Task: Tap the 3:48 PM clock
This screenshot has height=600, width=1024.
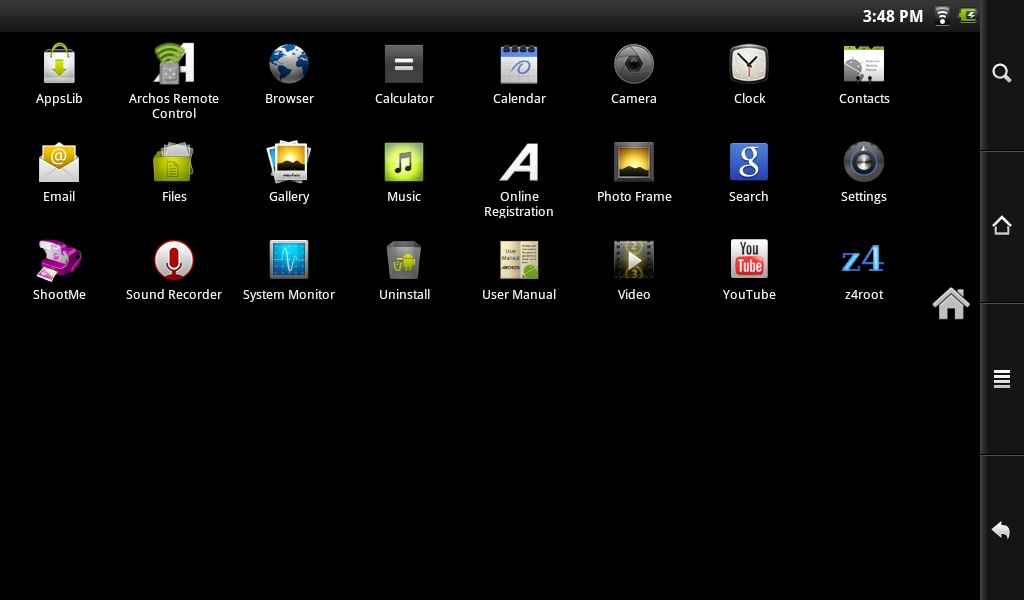Action: 892,16
